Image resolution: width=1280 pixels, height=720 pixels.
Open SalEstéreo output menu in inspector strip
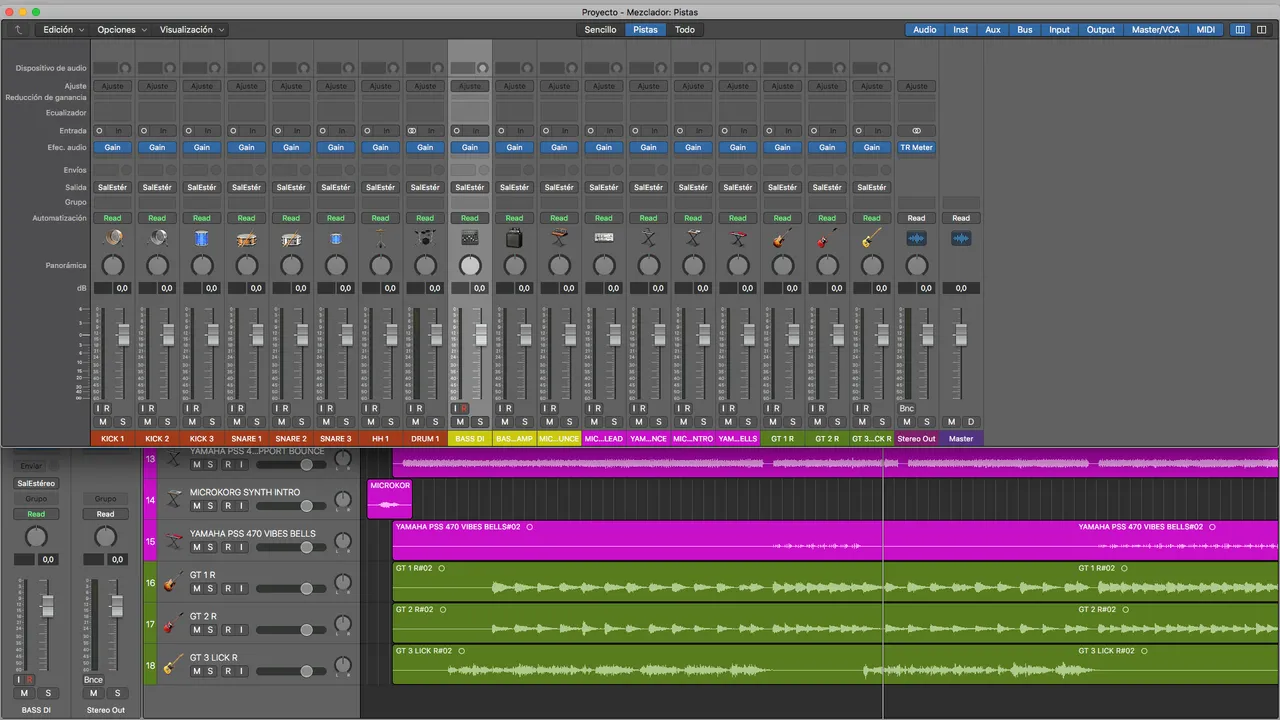point(36,483)
